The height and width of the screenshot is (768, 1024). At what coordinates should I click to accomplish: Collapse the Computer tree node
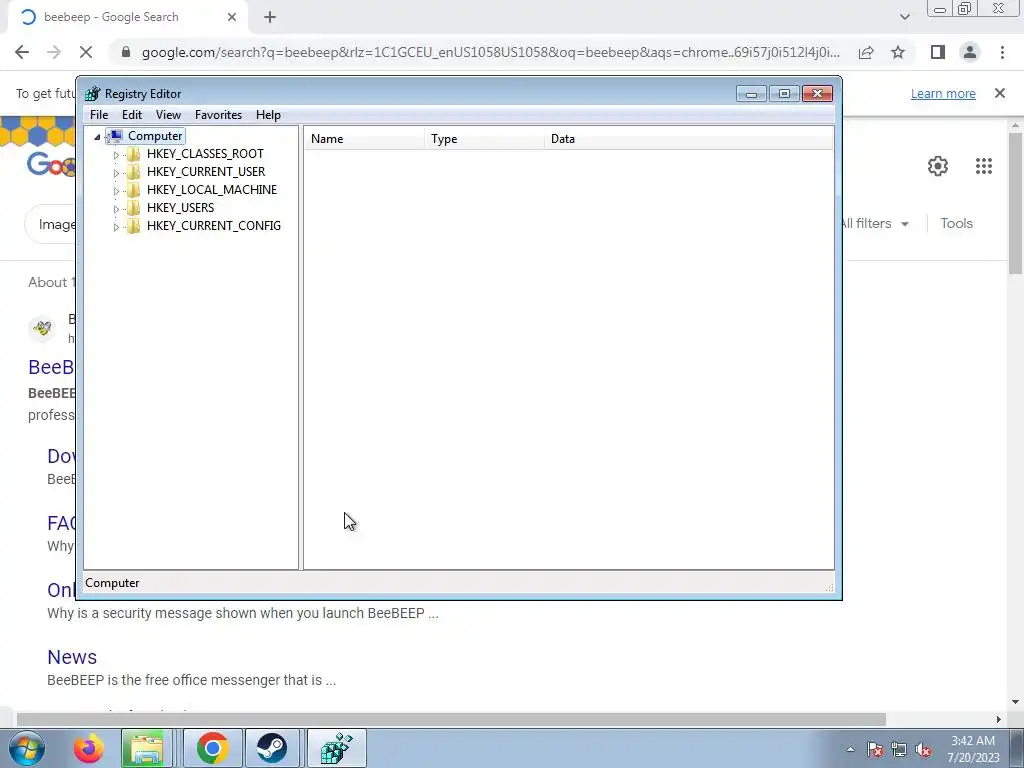[97, 136]
